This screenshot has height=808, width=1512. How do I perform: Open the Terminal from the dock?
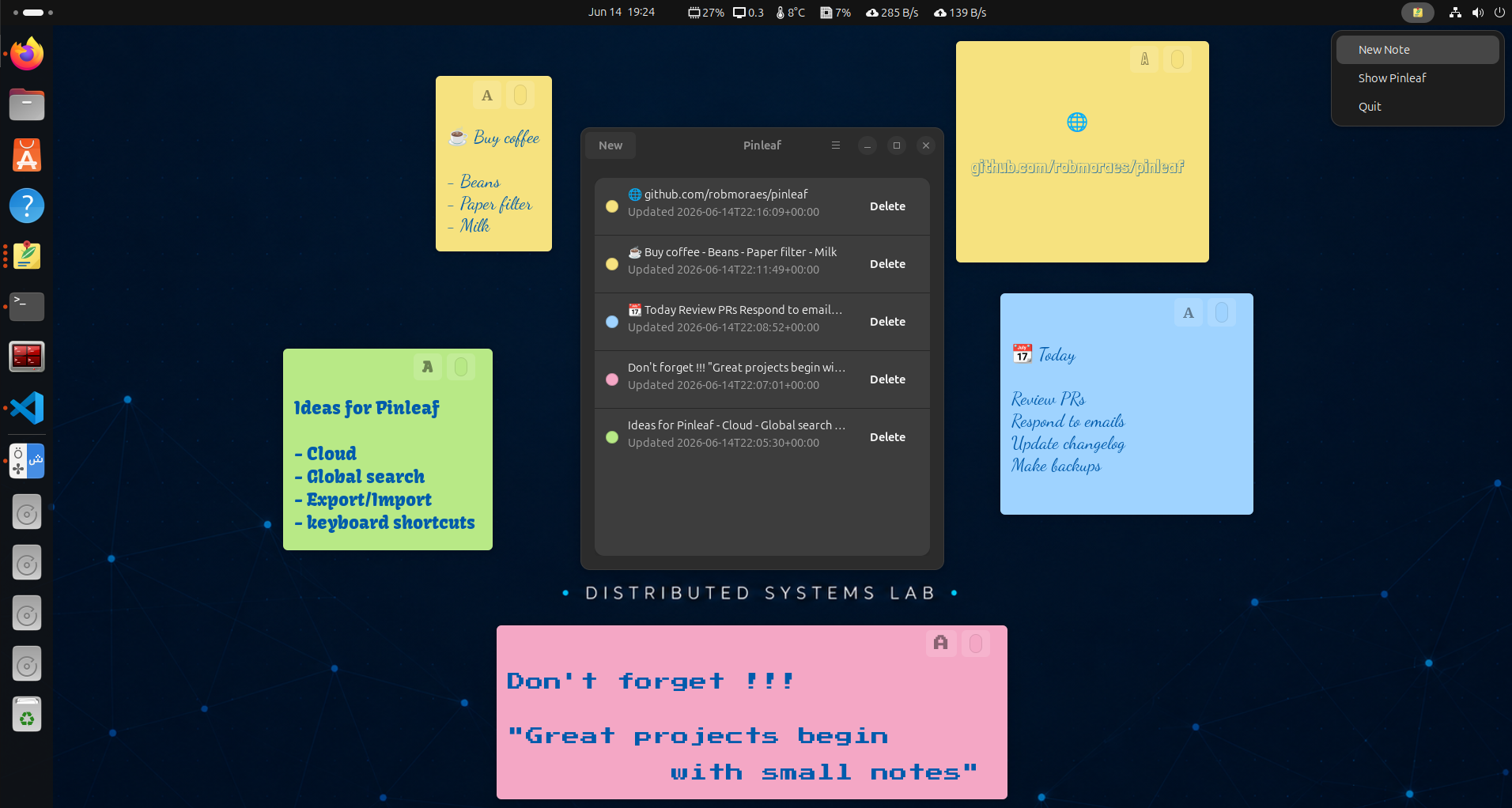[x=27, y=307]
